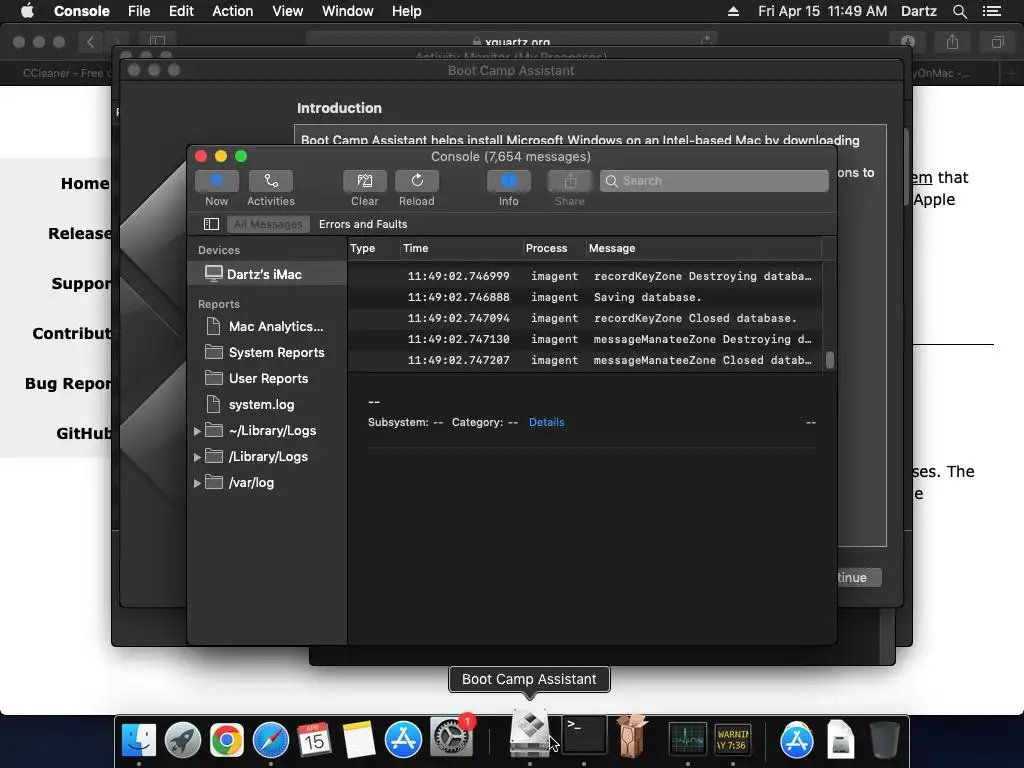This screenshot has width=1024, height=768.
Task: Toggle the Console sidebar visibility icon
Action: point(211,224)
